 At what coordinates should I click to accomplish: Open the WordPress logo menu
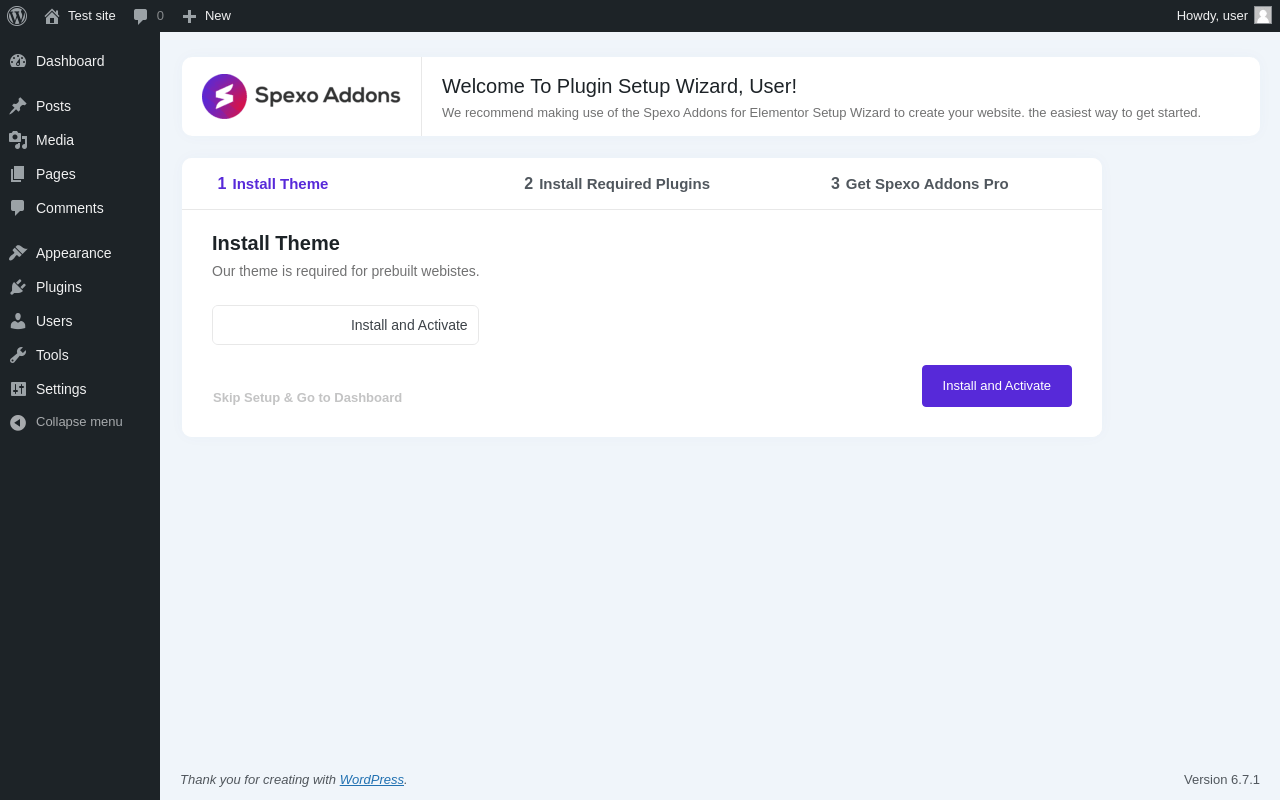[17, 16]
